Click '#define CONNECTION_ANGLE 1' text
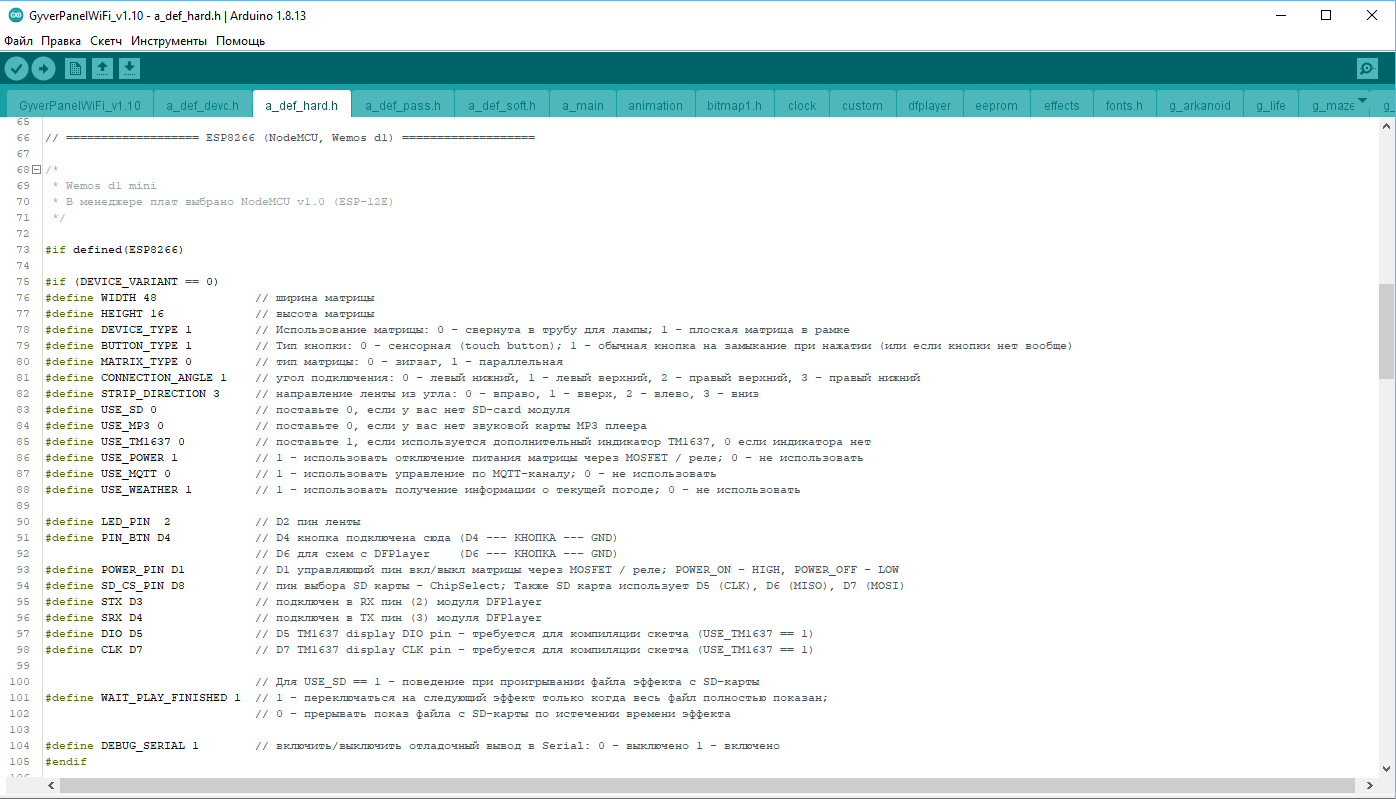 [x=136, y=378]
